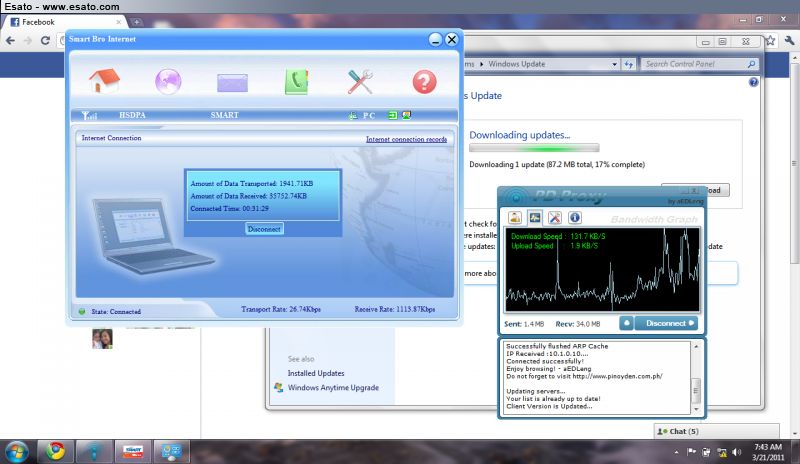Open Internet connection records link

pyautogui.click(x=406, y=139)
